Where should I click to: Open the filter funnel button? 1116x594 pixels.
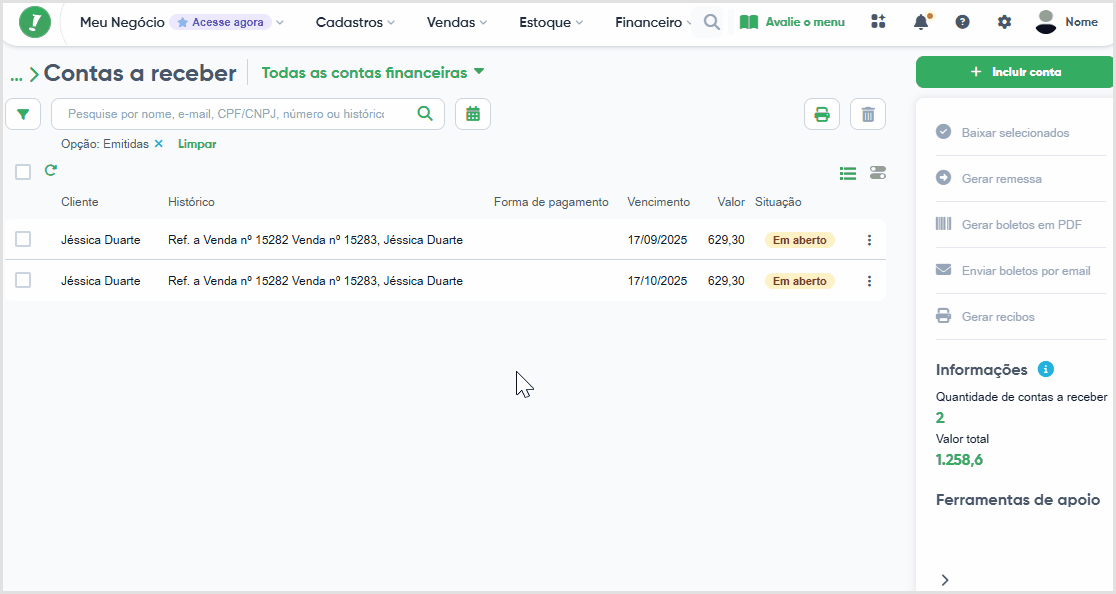pos(23,114)
